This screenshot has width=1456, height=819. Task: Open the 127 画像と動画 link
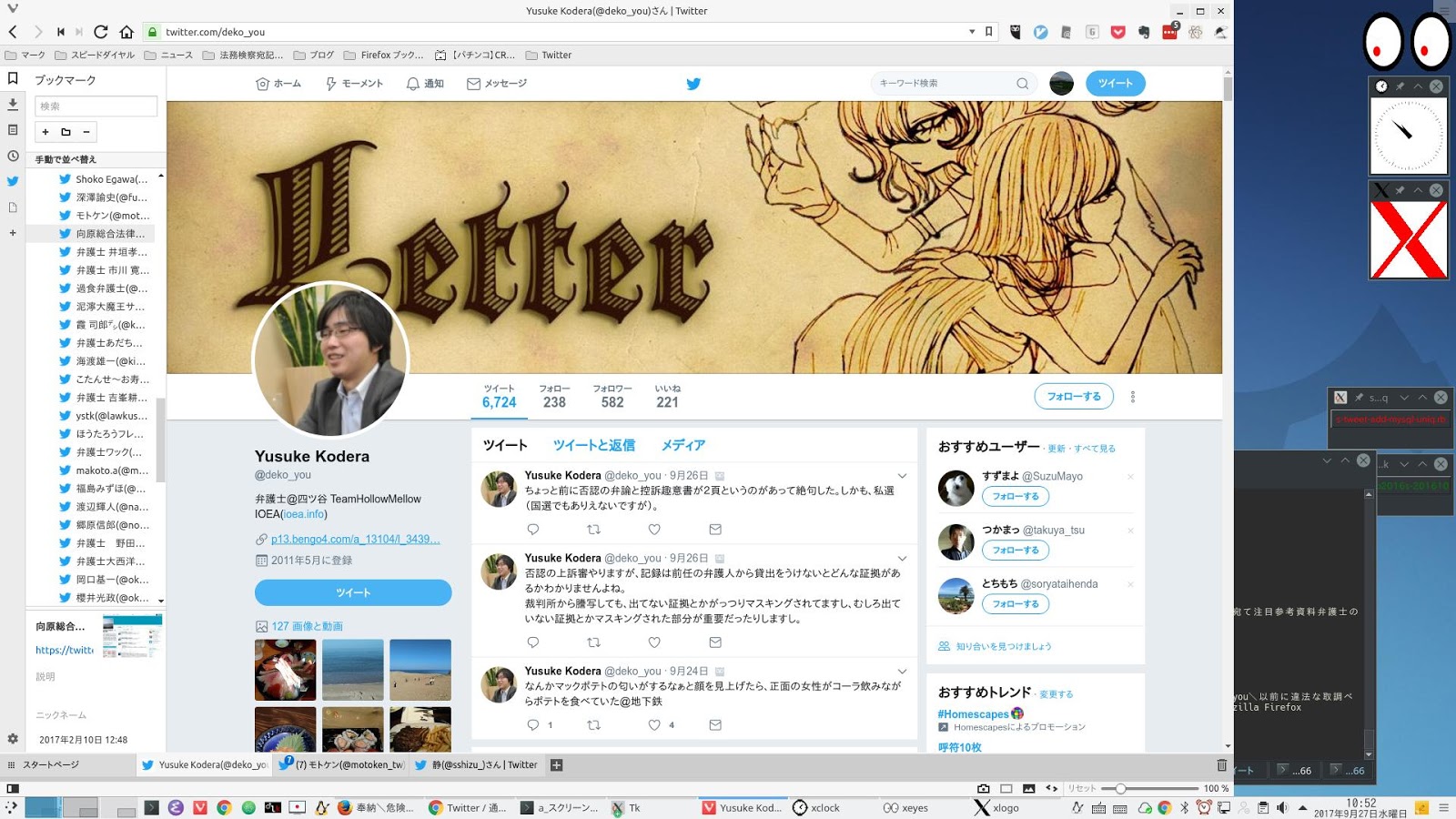(308, 627)
